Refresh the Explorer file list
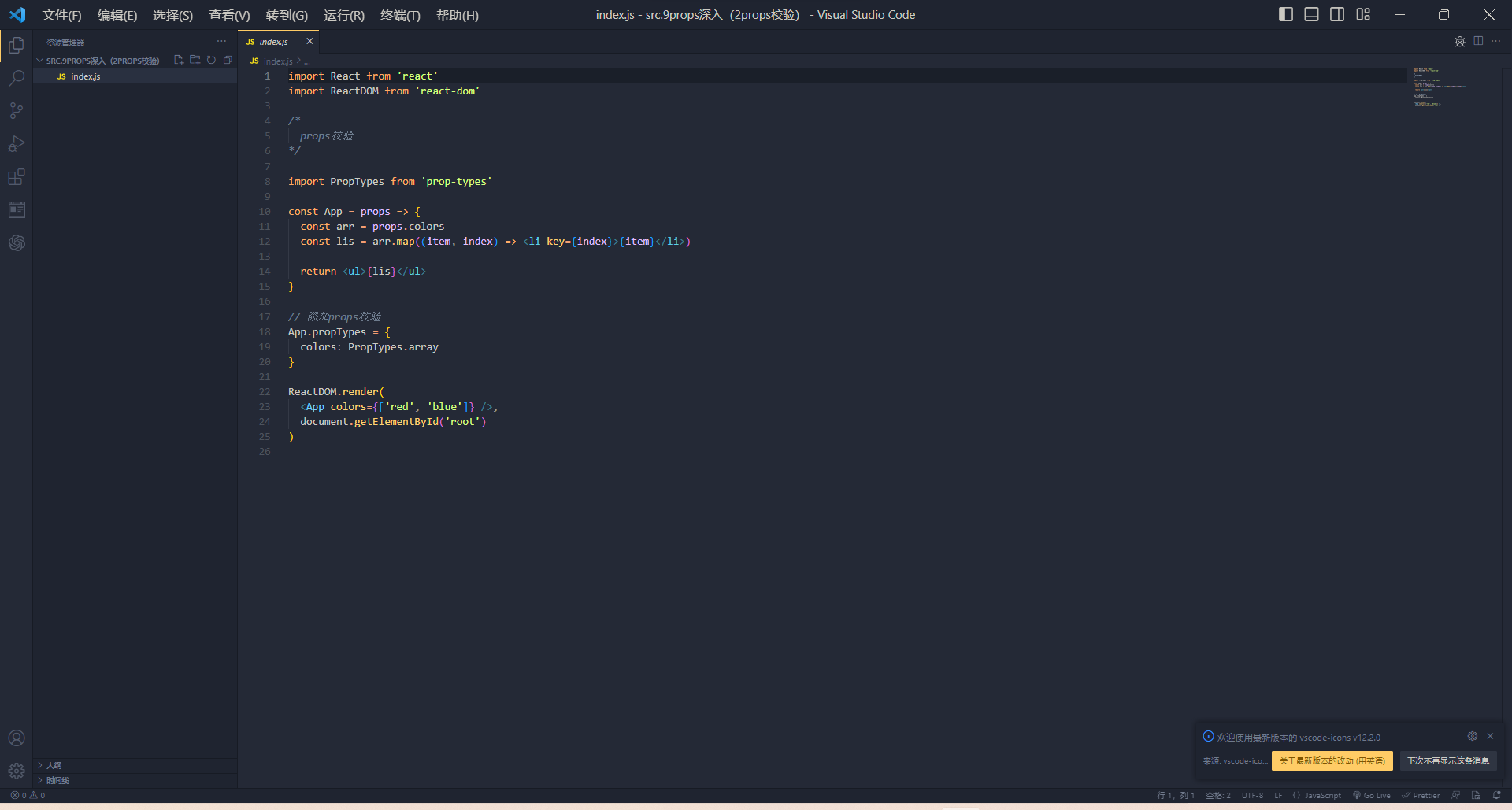This screenshot has height=810, width=1512. (x=211, y=59)
